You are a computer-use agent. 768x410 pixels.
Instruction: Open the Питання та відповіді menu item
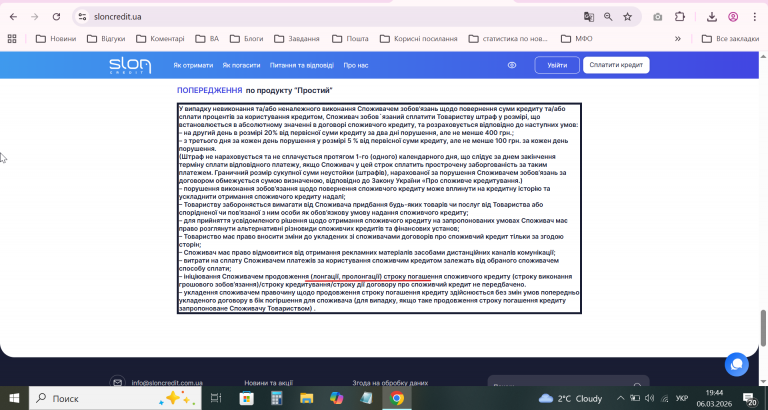(302, 65)
